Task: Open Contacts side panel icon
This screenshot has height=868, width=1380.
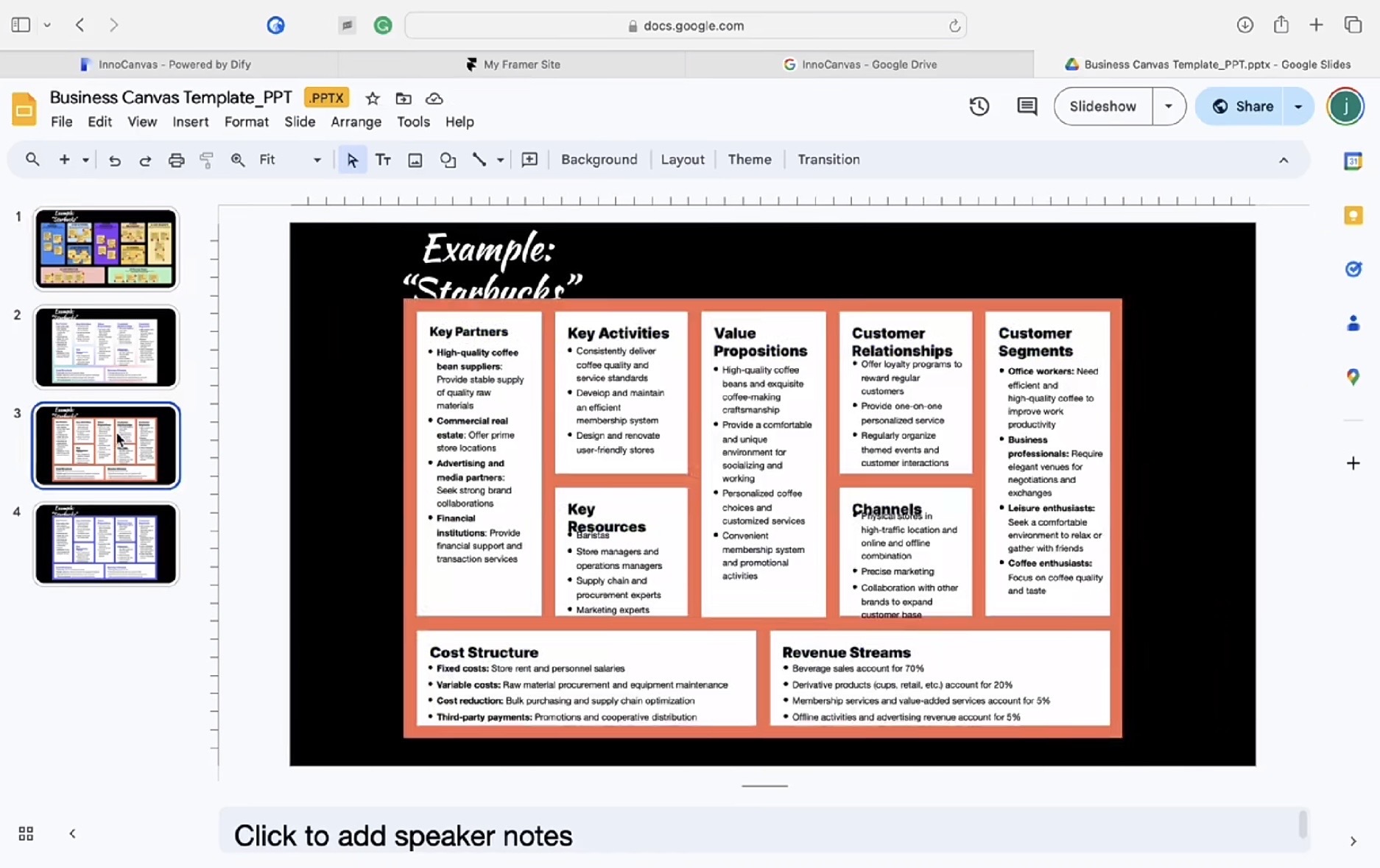Action: tap(1353, 322)
